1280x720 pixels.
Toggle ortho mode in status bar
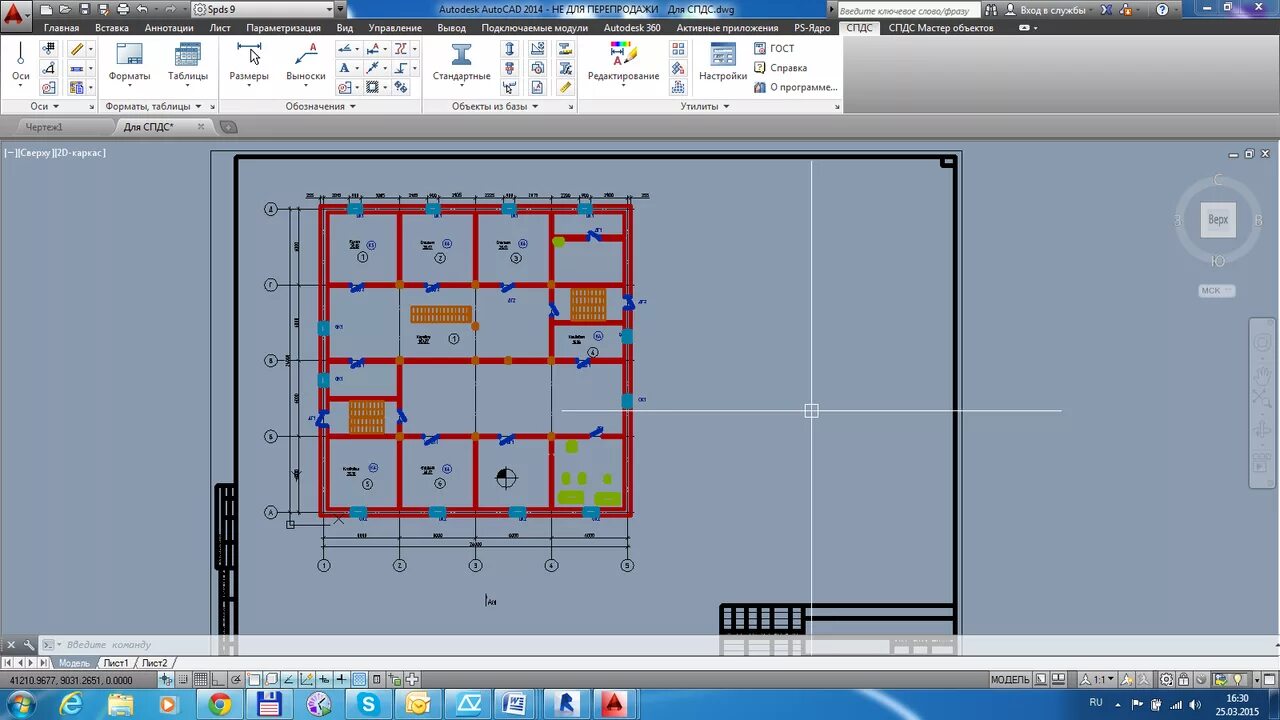pyautogui.click(x=219, y=680)
